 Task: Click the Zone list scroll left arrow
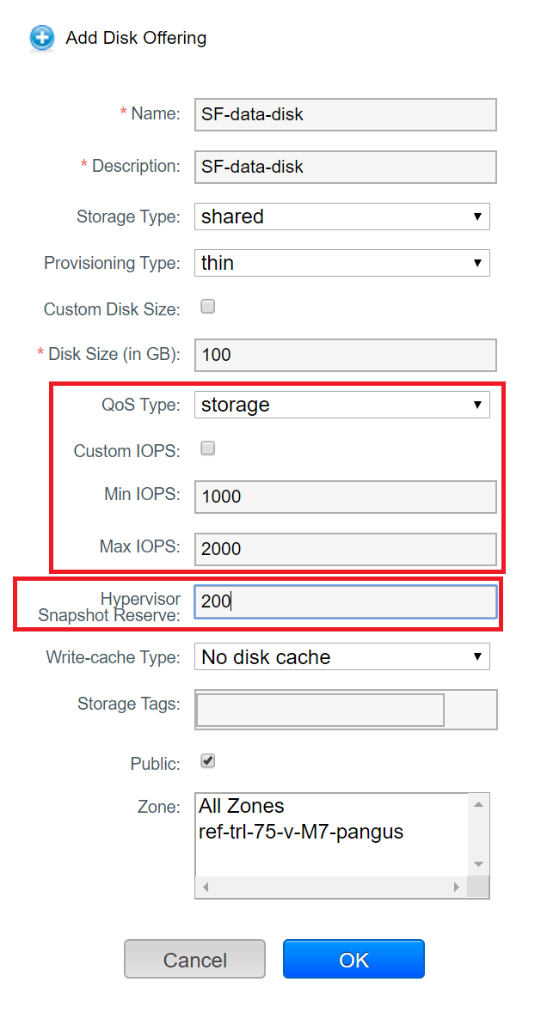206,887
